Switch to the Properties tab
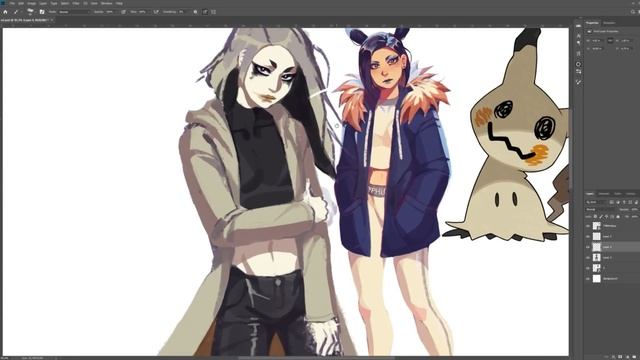640x360 pixels. (x=592, y=23)
